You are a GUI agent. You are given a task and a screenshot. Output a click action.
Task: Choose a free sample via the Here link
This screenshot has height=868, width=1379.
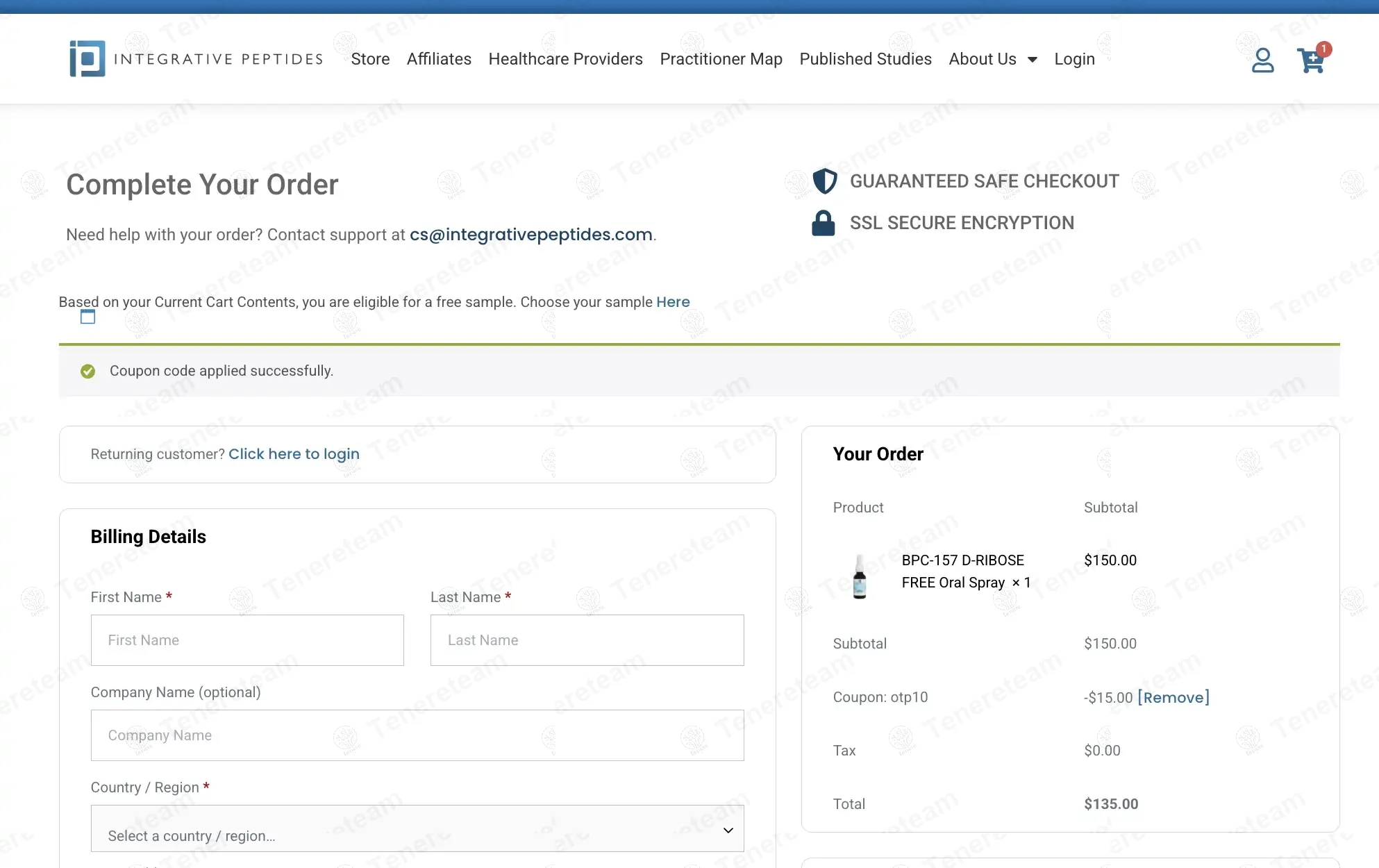(673, 302)
